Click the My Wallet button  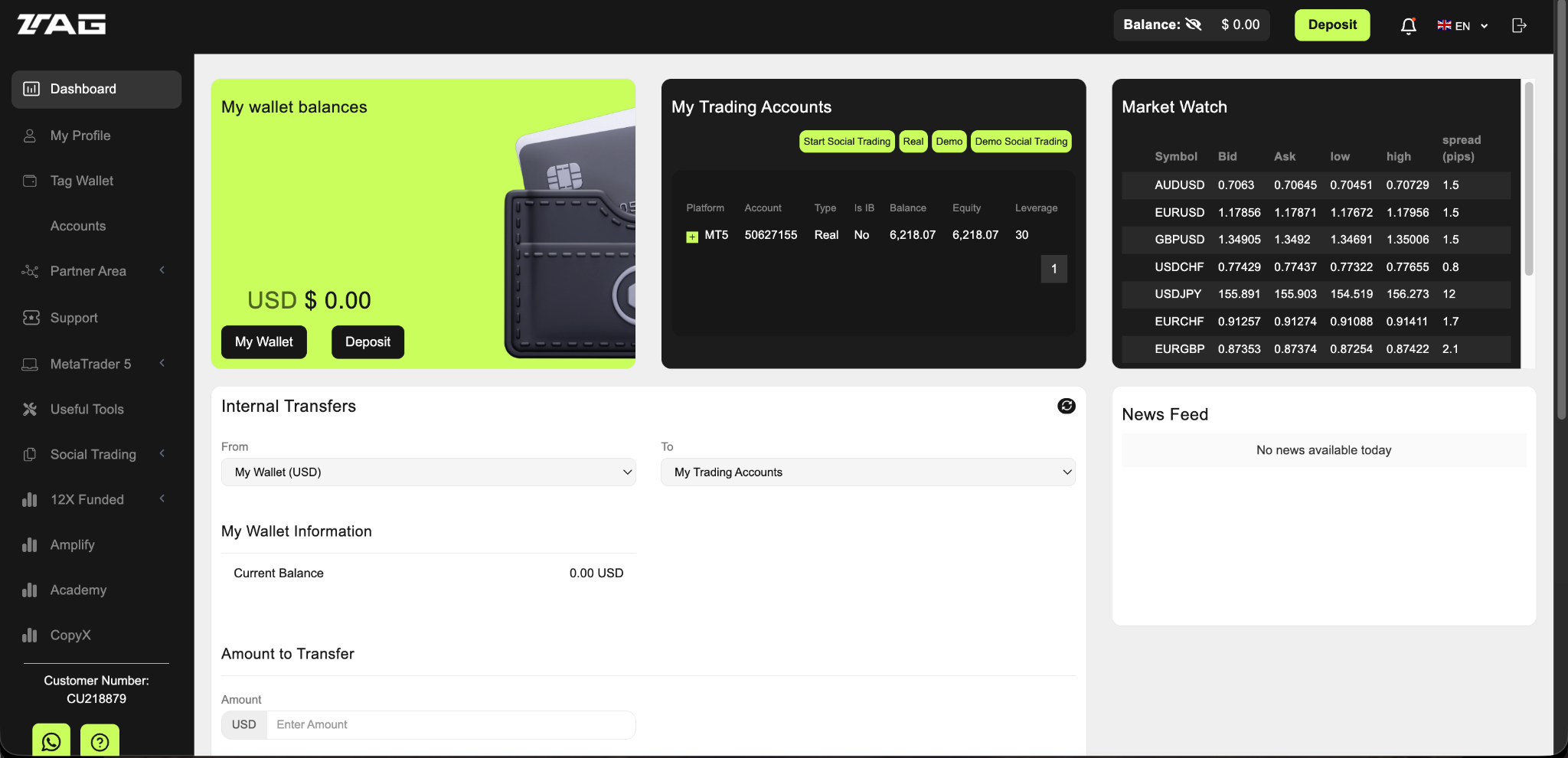pos(263,341)
